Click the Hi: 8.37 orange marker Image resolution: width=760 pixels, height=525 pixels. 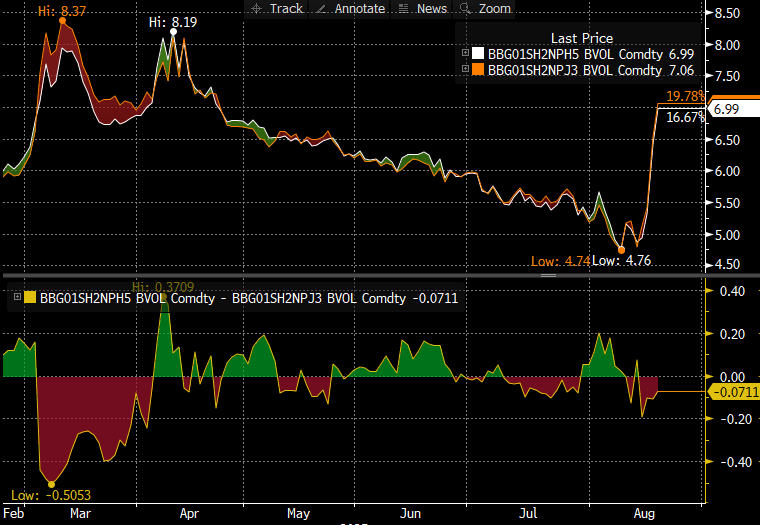tap(63, 20)
